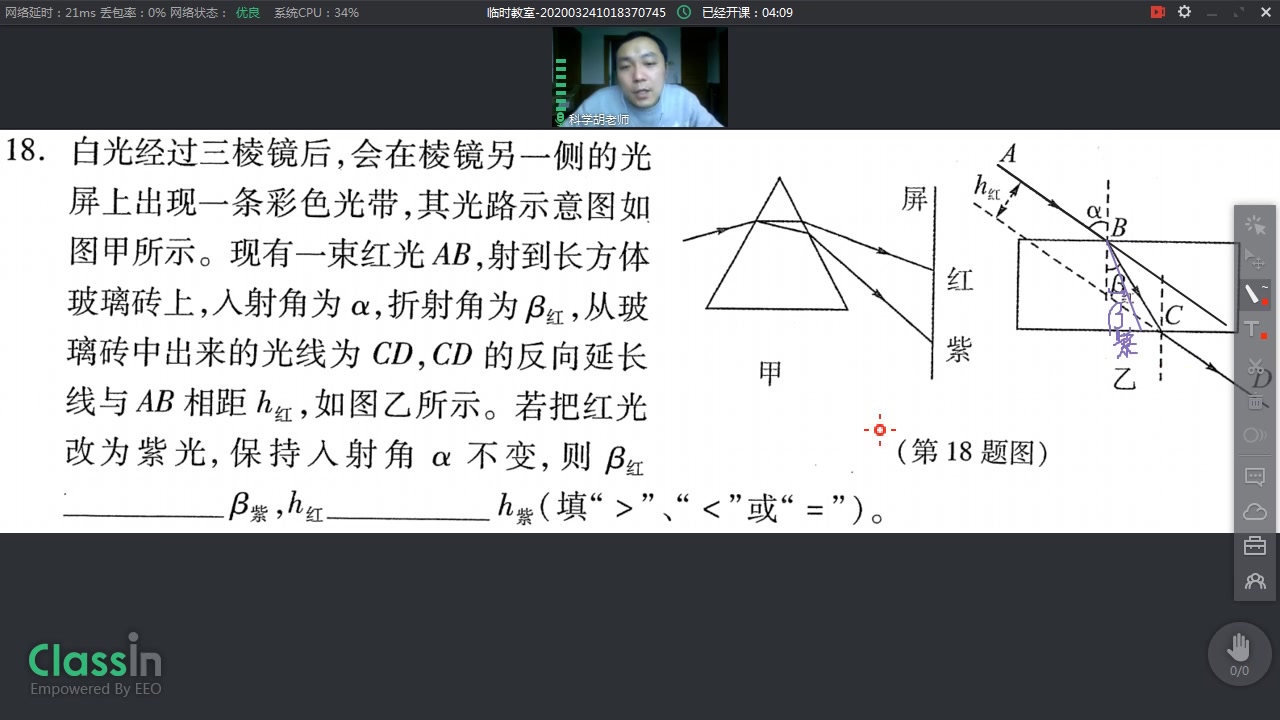Open settings gear in title bar
The image size is (1280, 720).
tap(1185, 12)
